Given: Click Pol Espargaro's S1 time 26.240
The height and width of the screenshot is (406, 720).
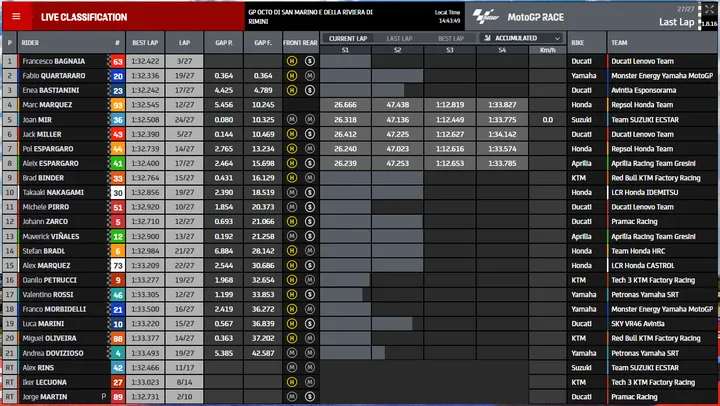Looking at the screenshot, I should click(x=345, y=149).
